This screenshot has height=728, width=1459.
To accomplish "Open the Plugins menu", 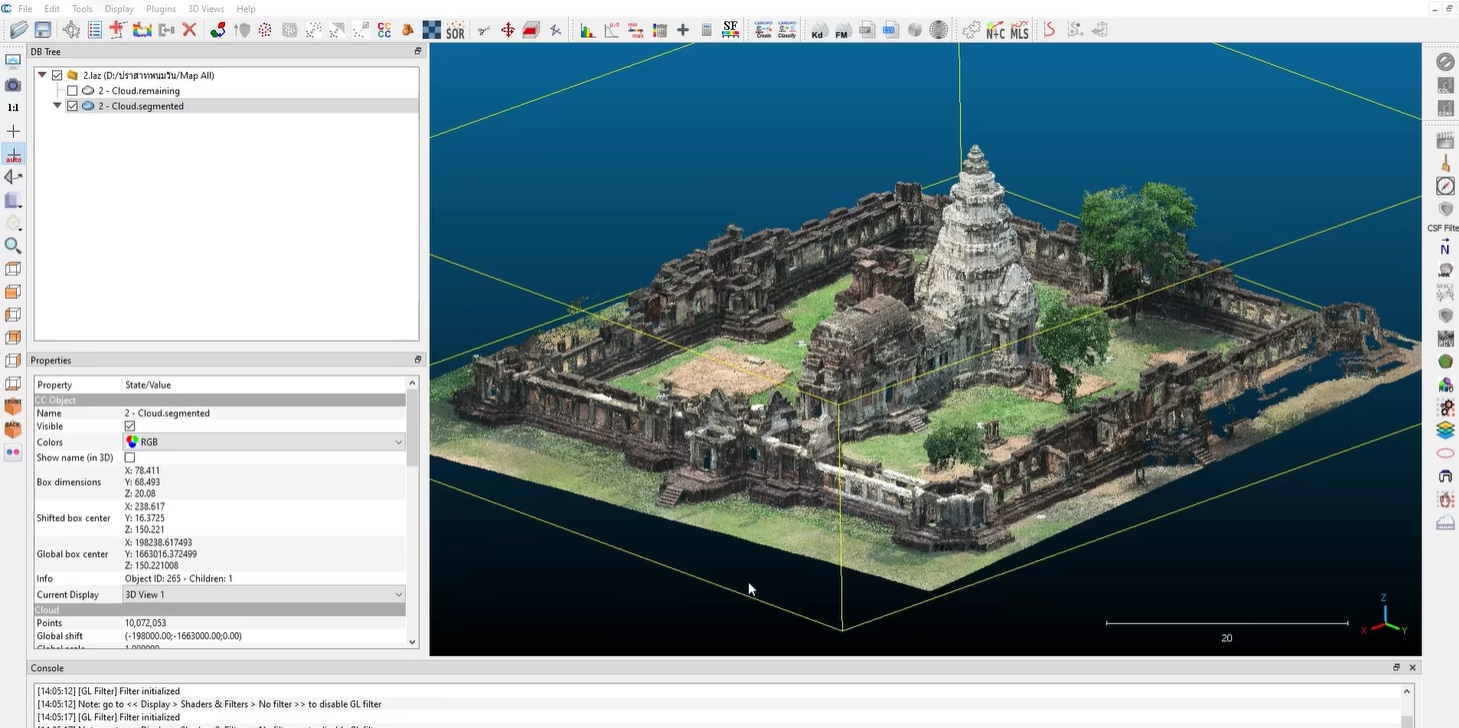I will coord(160,9).
